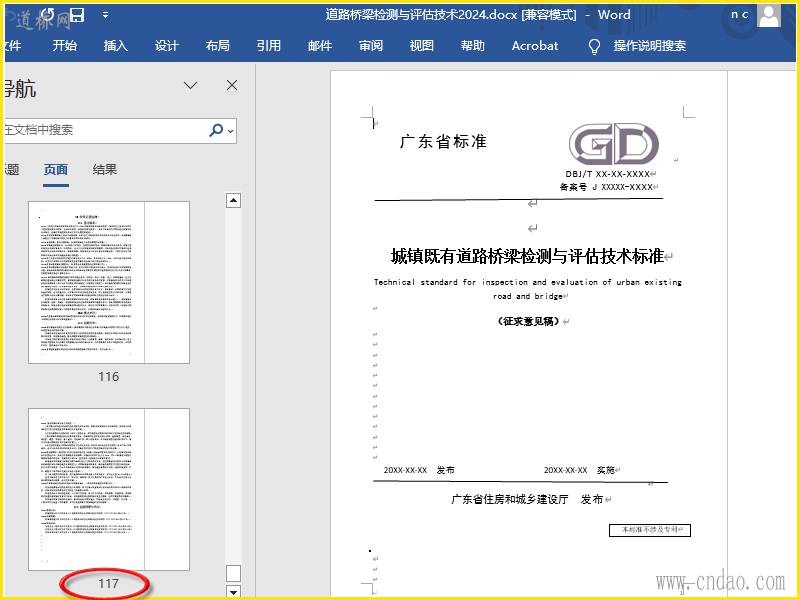Open navigation pane task options chevron
Viewport: 800px width, 600px height.
pos(190,85)
